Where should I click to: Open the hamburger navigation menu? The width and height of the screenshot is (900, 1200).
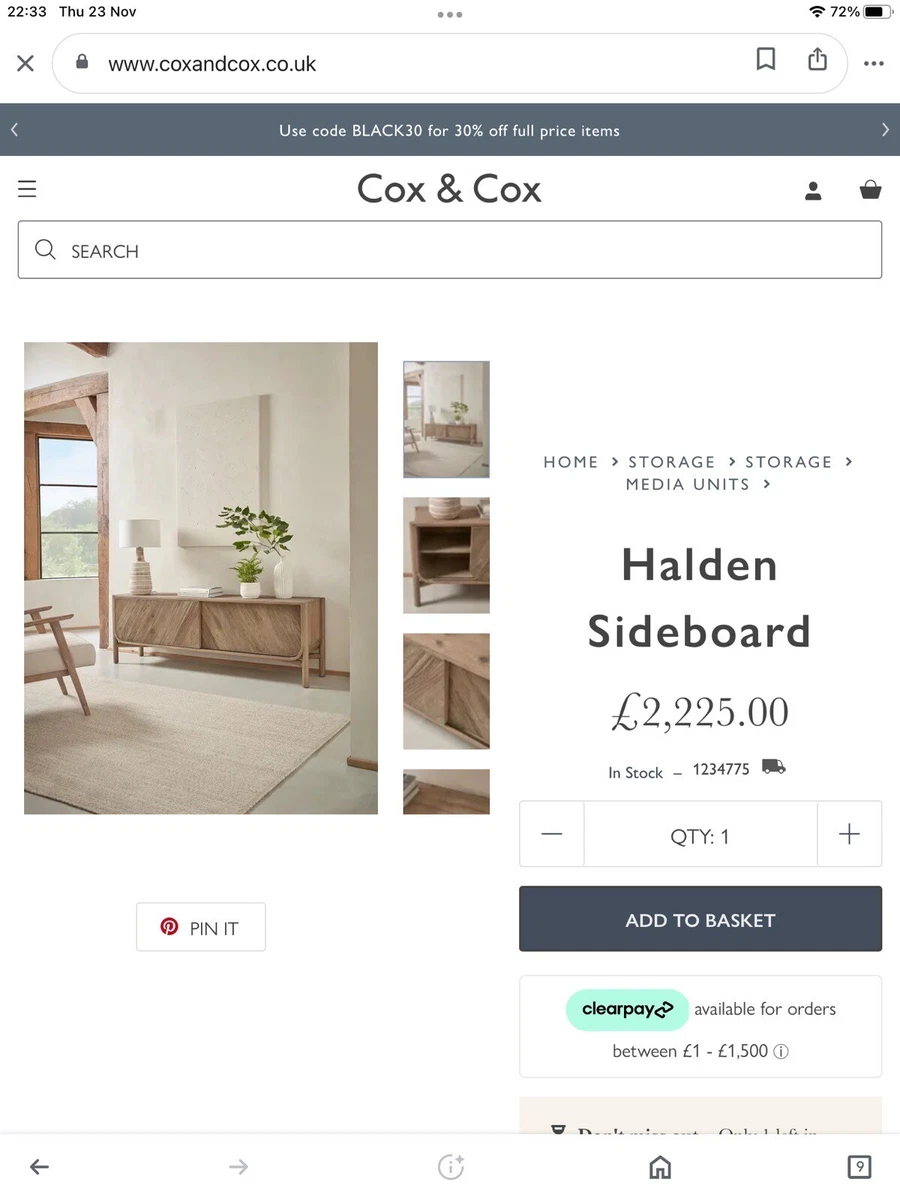tap(27, 189)
